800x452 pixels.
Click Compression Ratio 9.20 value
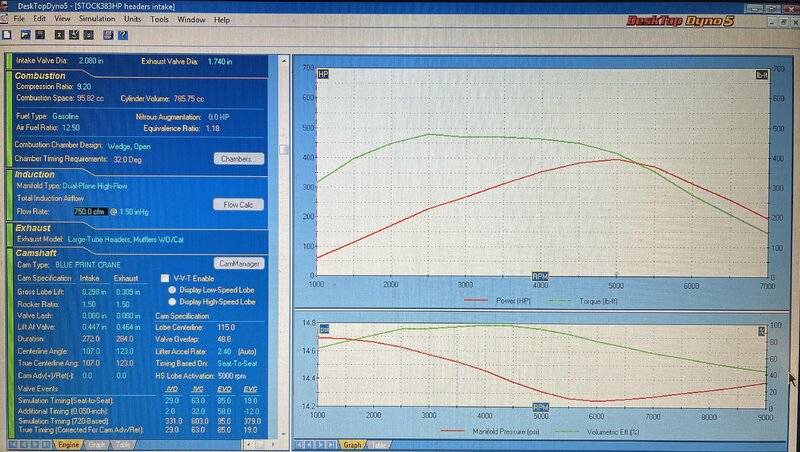[84, 87]
